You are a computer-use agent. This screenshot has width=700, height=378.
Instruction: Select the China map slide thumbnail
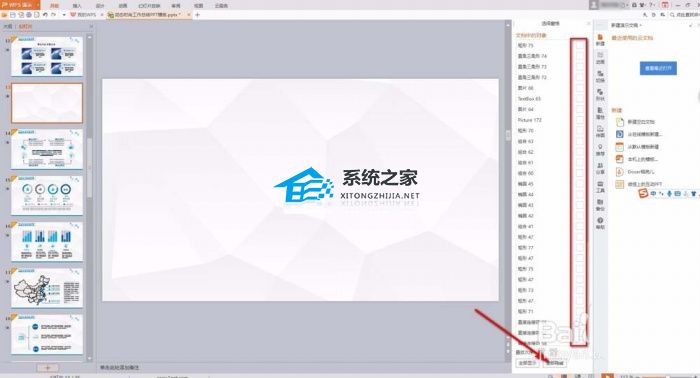click(47, 288)
